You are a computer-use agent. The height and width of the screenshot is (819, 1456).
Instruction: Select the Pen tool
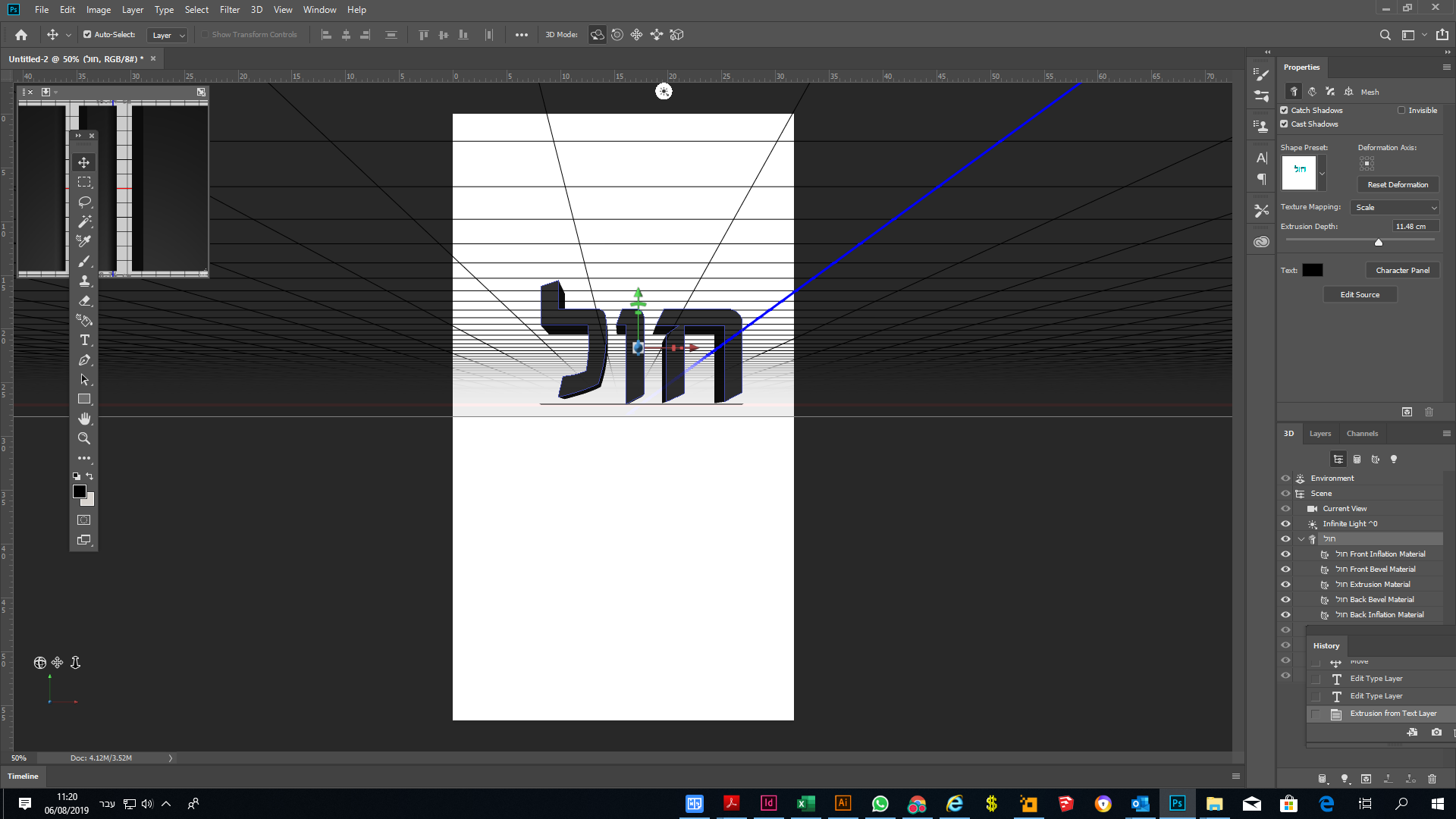point(83,360)
